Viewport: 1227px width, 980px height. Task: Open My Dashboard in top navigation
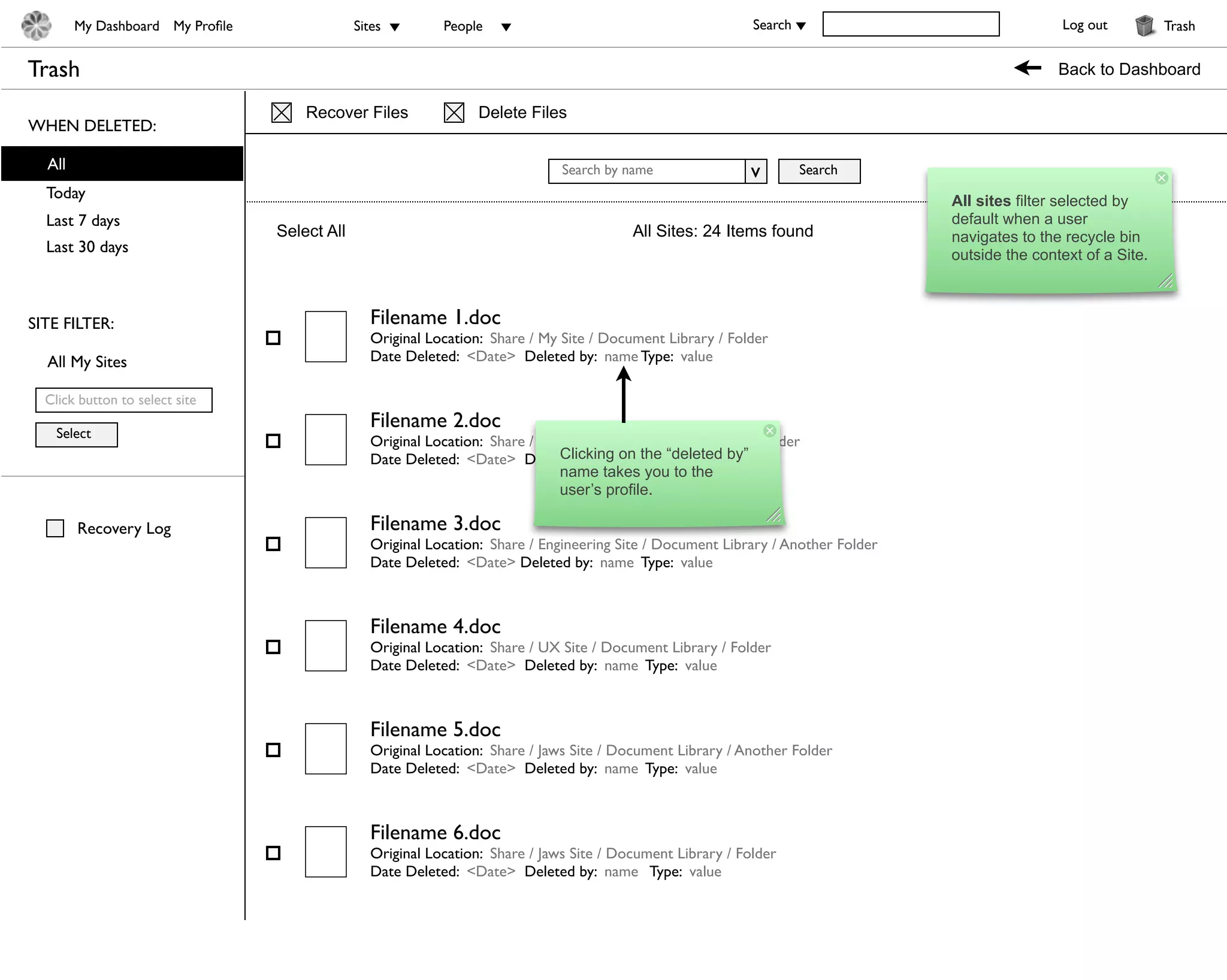pyautogui.click(x=116, y=26)
